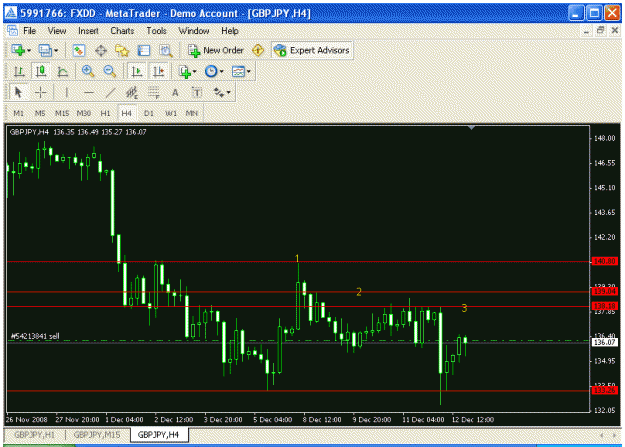This screenshot has width=625, height=447.
Task: Launch MetaEditor via yellow diamond icon
Action: click(258, 50)
